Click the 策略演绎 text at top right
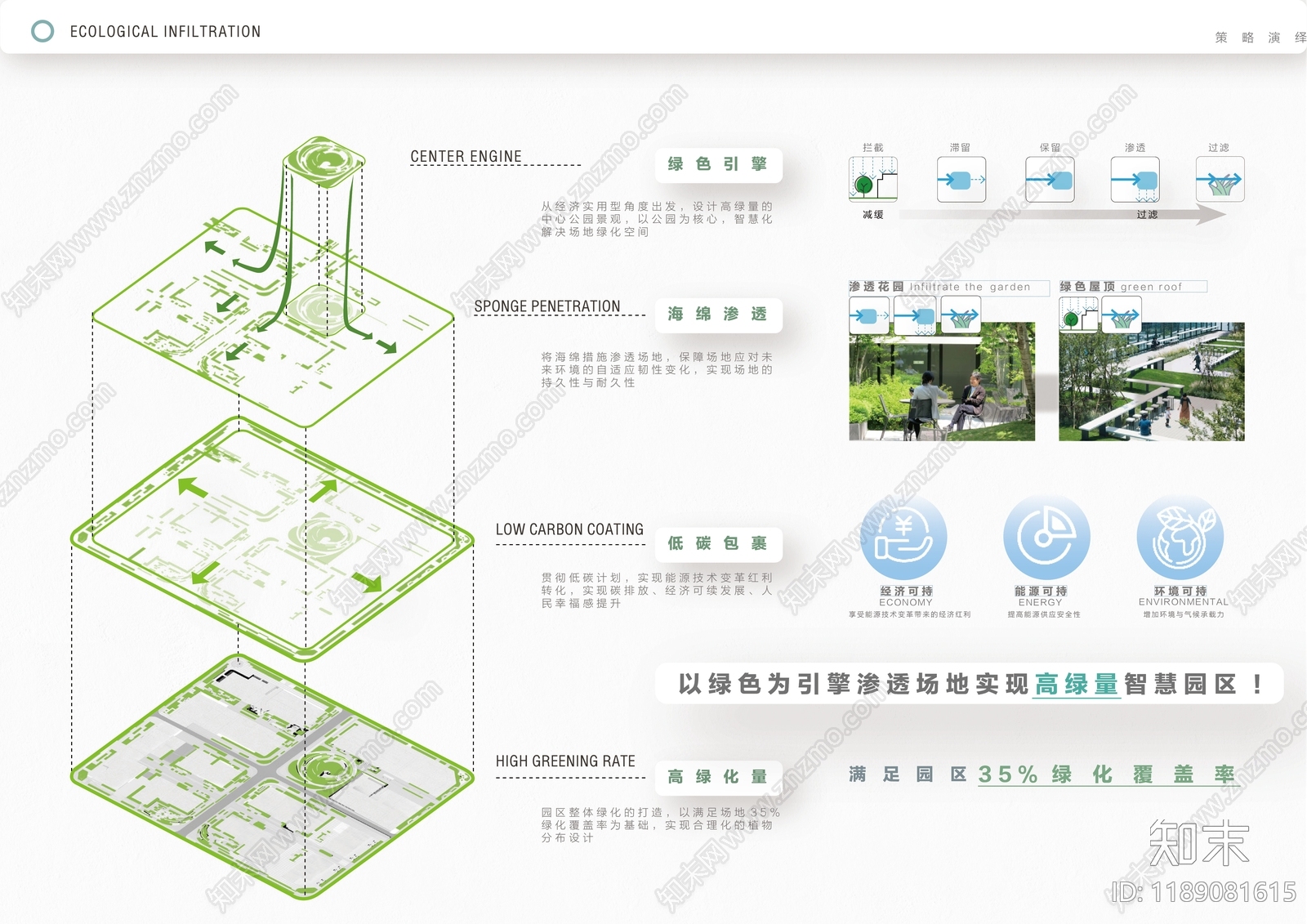The width and height of the screenshot is (1307, 924). coord(1260,38)
